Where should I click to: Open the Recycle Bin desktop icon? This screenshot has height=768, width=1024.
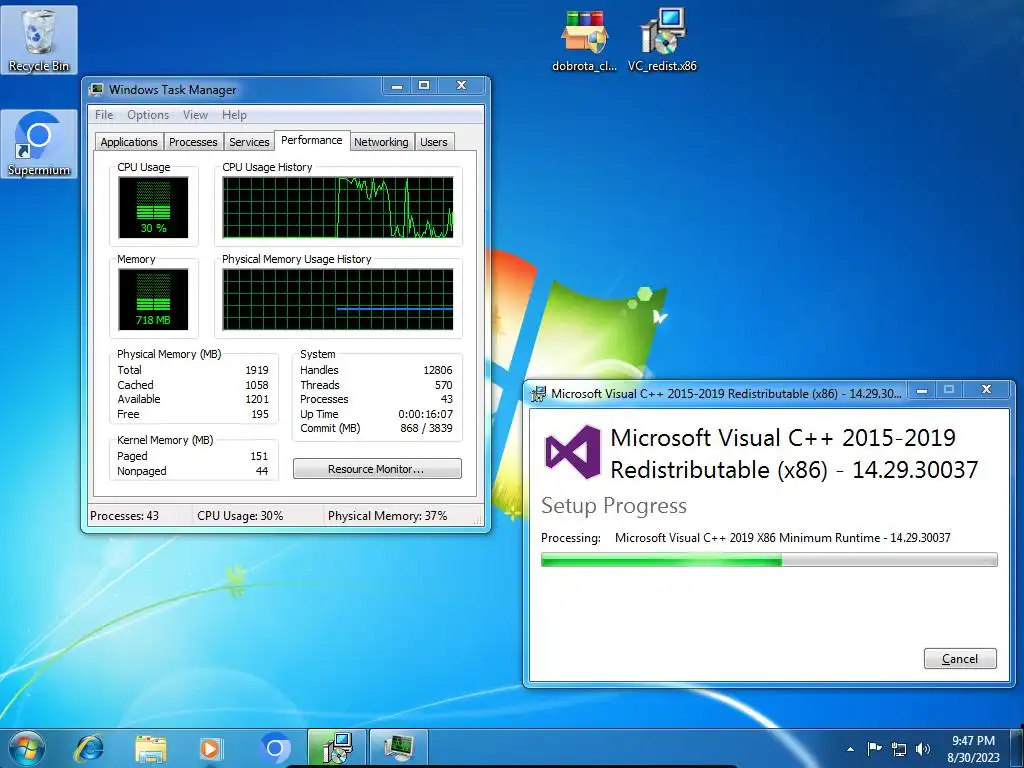pyautogui.click(x=39, y=39)
